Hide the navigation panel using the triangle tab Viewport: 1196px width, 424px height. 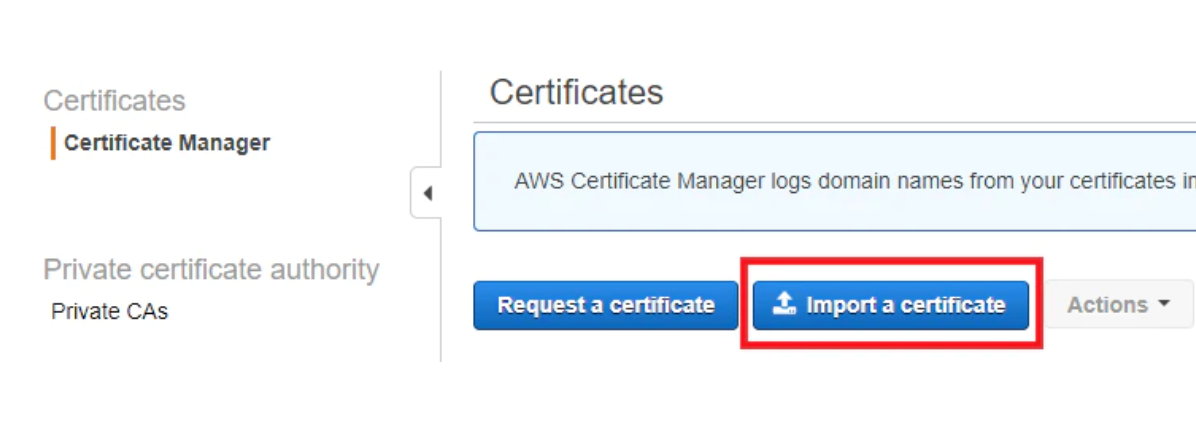(426, 193)
